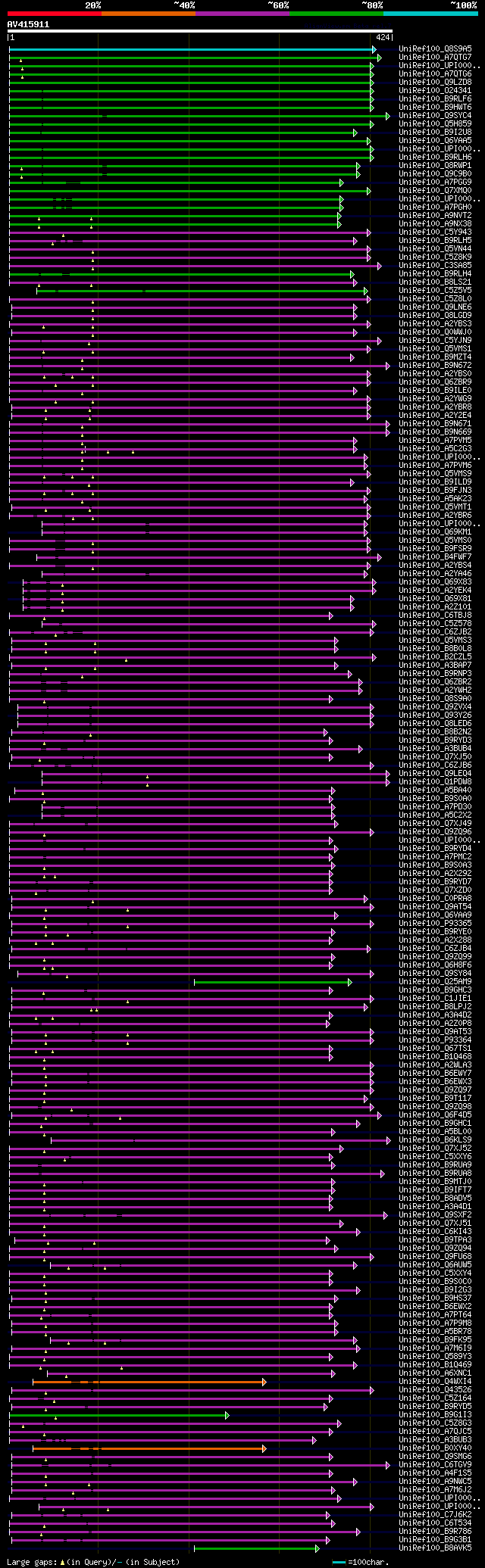Select label UniRef100_C0PRA8
This screenshot has height=1568, width=485.
[x=435, y=899]
